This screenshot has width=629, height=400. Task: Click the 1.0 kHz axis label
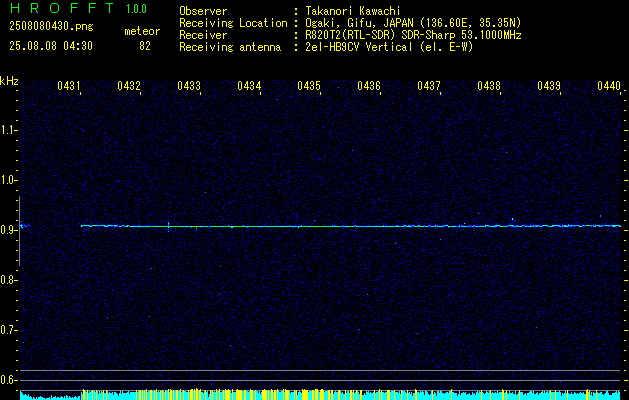click(x=8, y=180)
